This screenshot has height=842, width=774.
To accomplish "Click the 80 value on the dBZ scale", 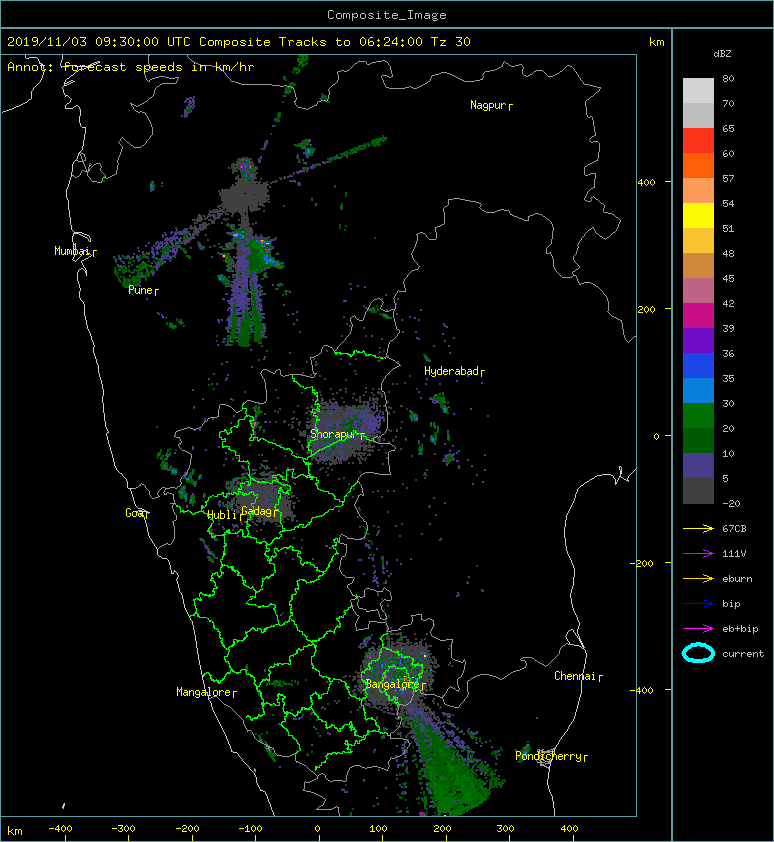I will [x=728, y=78].
